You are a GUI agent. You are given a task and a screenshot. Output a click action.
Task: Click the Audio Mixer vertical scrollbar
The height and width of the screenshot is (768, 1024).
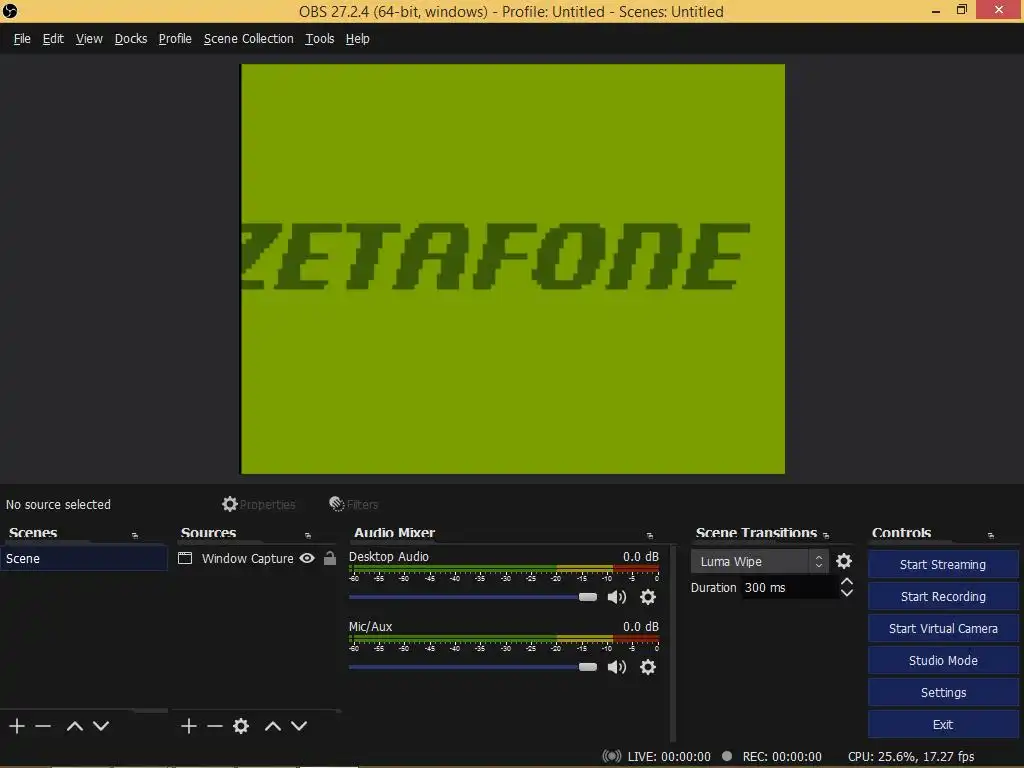tap(673, 643)
